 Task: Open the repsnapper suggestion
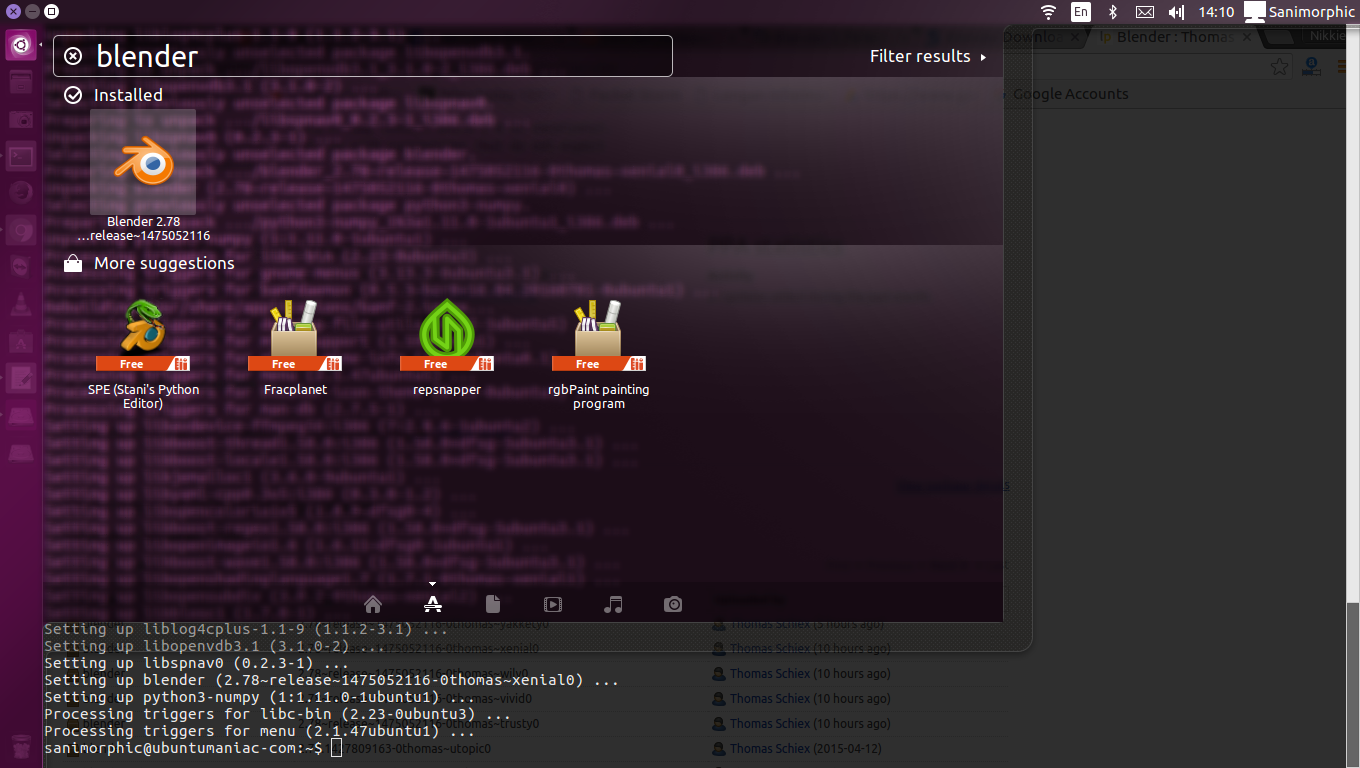pyautogui.click(x=447, y=348)
